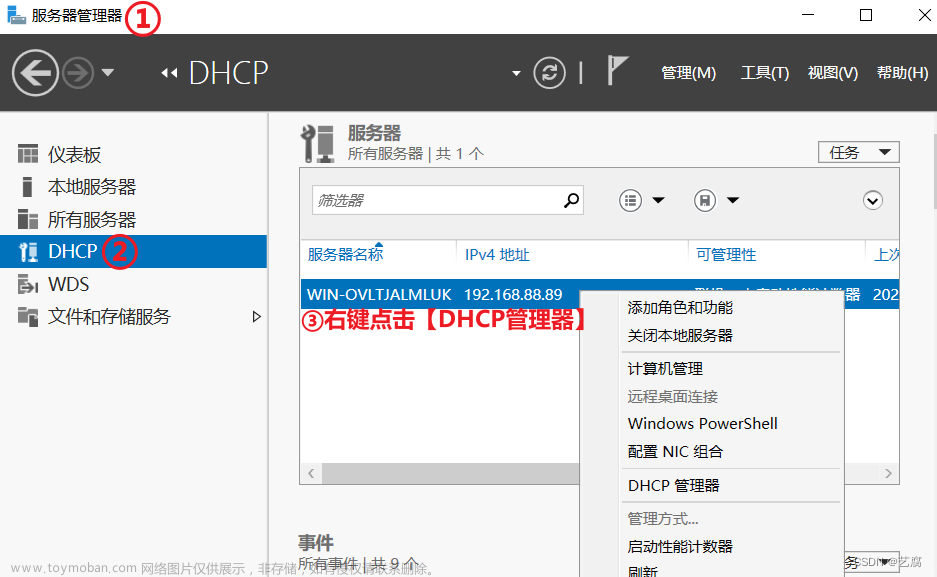This screenshot has height=577, width=937.
Task: Open the notifications flag icon
Action: point(617,70)
